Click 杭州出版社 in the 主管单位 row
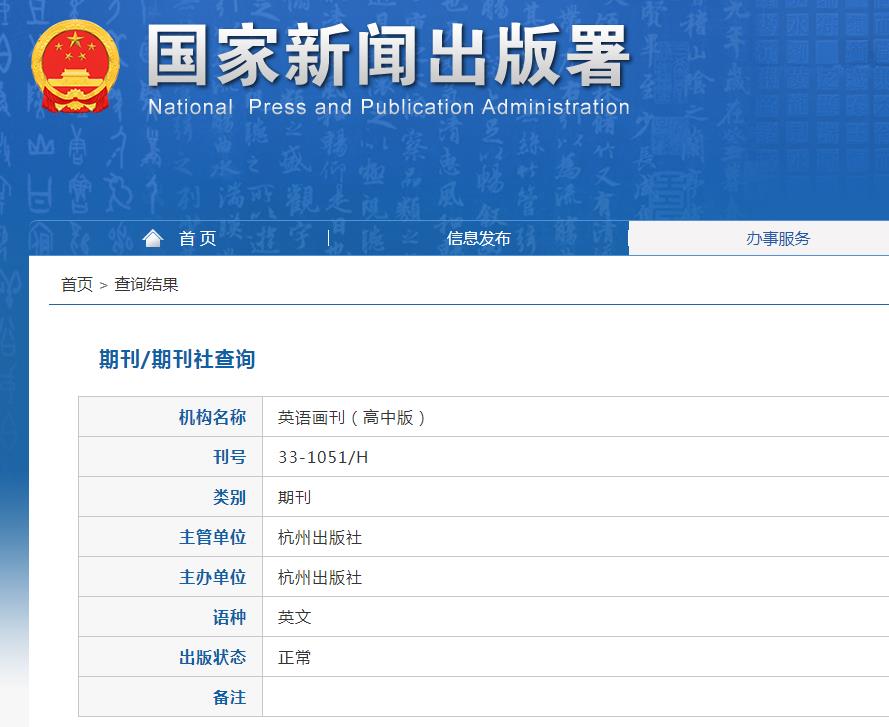 point(320,537)
